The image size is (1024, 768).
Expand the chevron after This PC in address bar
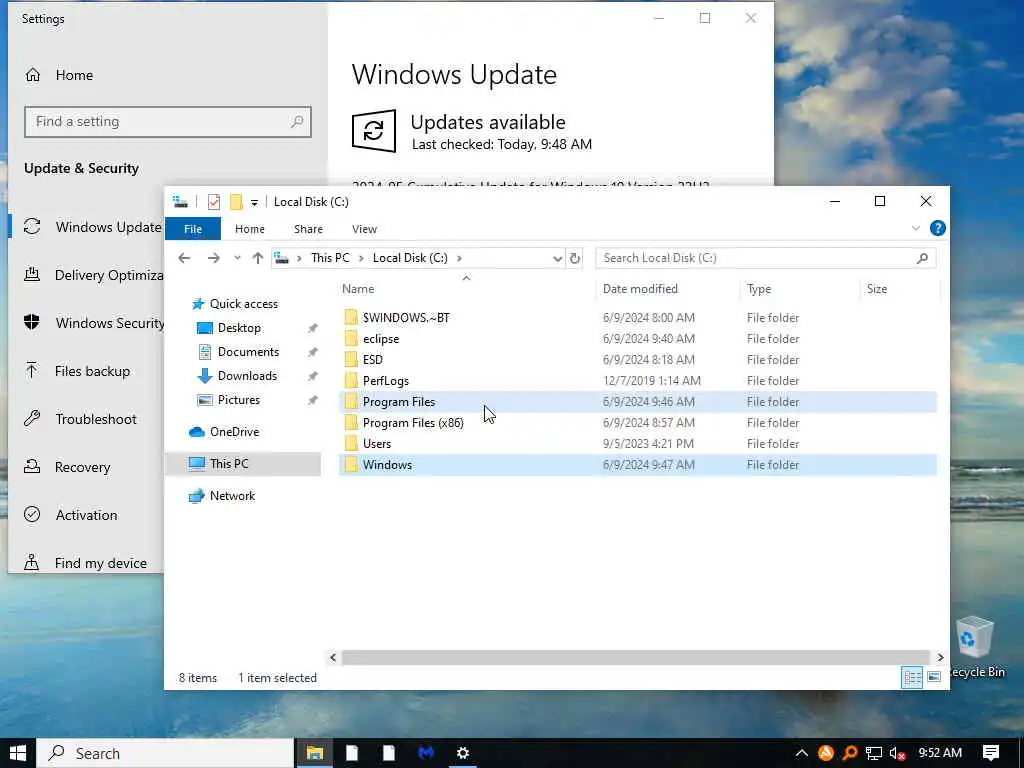tap(361, 258)
